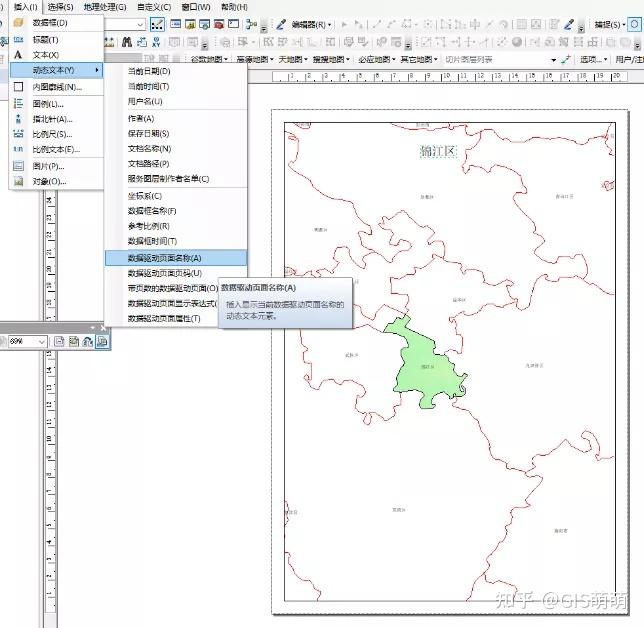This screenshot has height=628, width=644.
Task: Click the Go To XY icon
Action: [156, 41]
